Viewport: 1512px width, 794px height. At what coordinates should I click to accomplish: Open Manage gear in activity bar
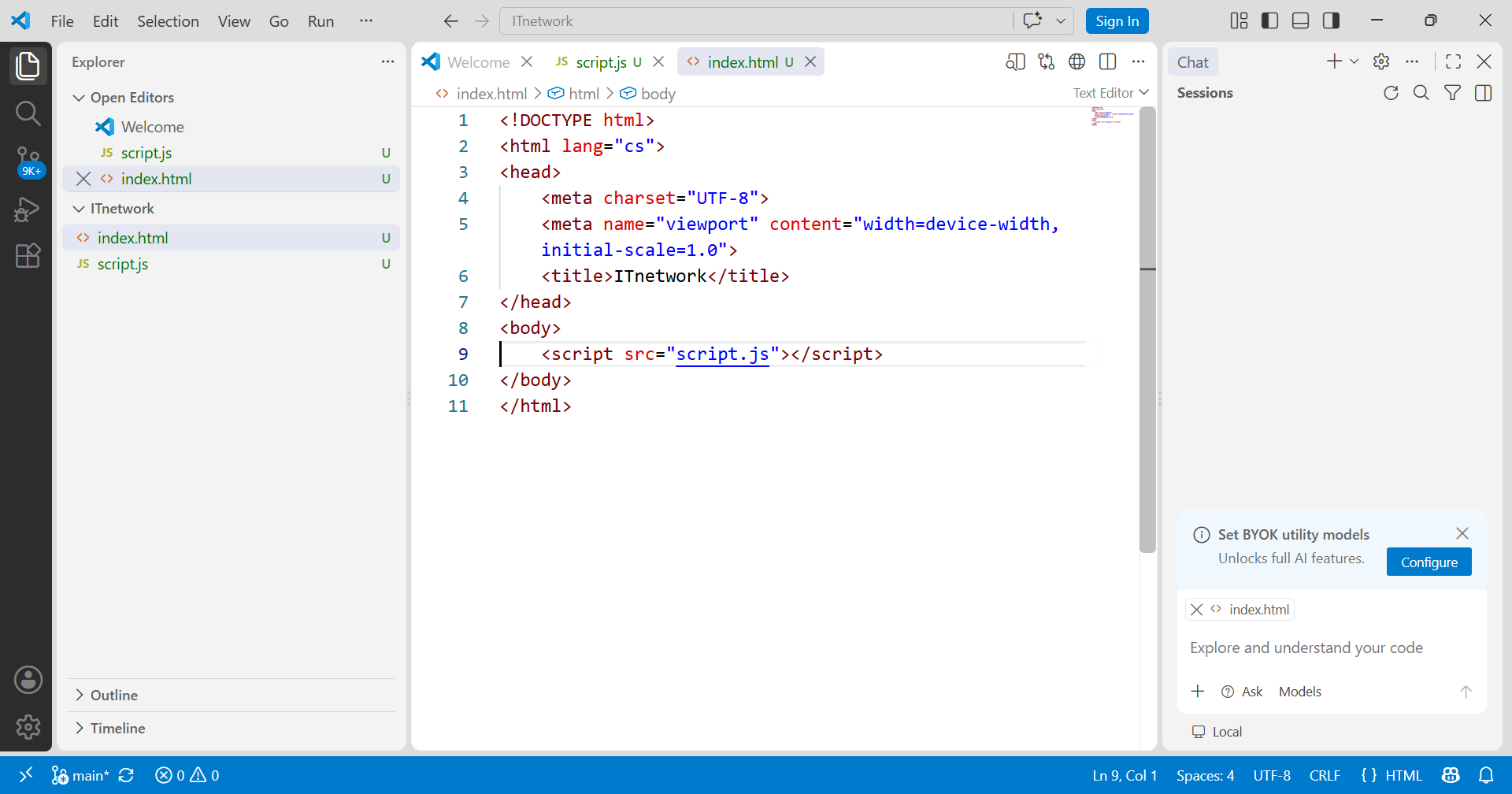click(28, 727)
